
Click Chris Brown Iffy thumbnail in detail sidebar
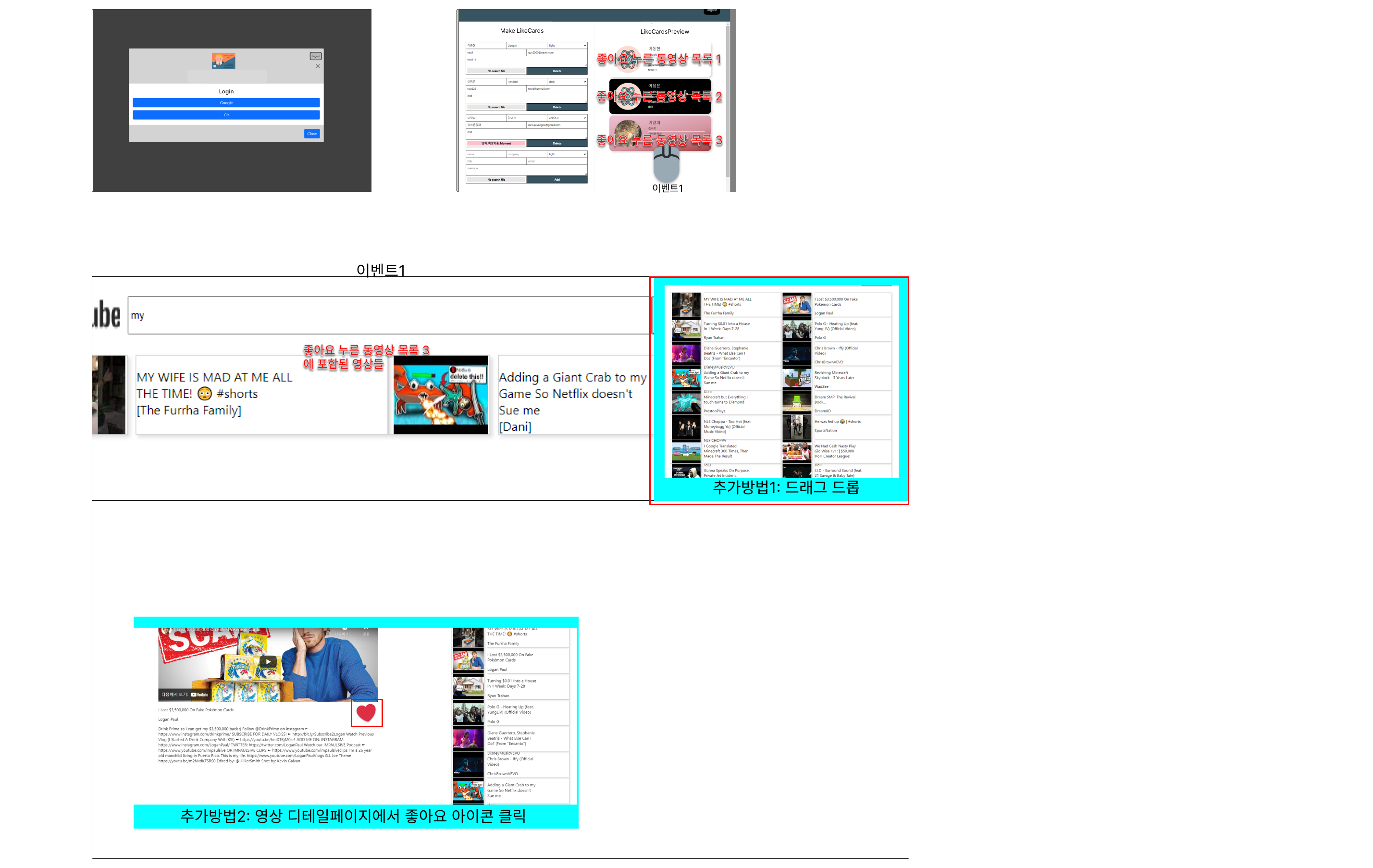tap(468, 764)
